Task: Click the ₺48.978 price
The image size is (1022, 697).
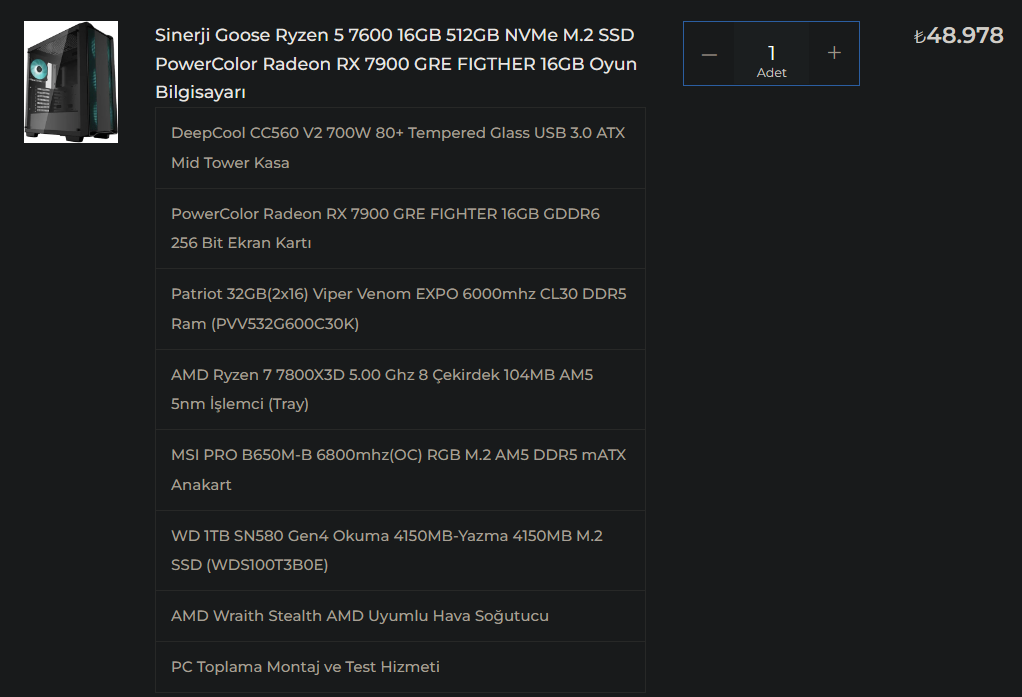Action: [x=958, y=35]
